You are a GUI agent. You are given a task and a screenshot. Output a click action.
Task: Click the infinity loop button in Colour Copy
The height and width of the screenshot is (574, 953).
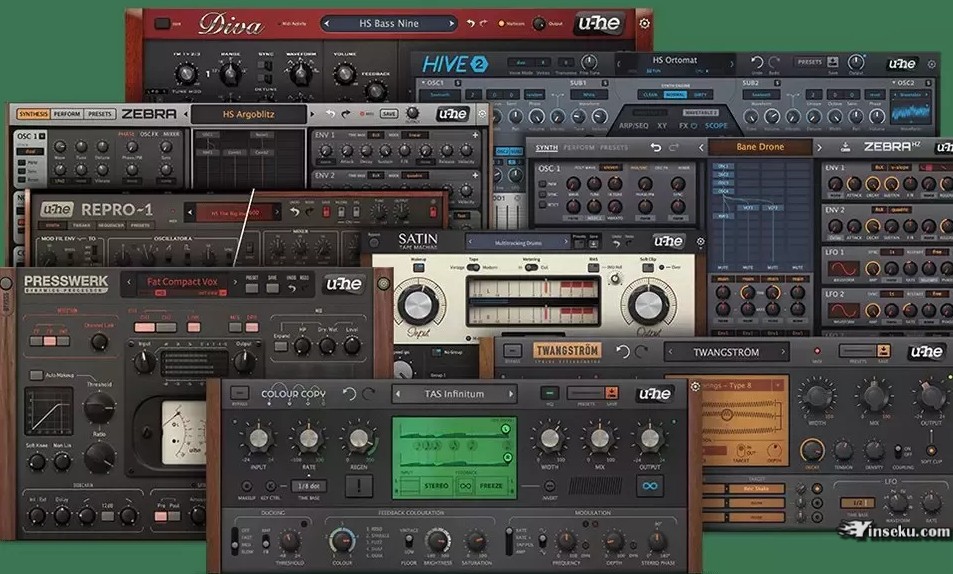(649, 486)
